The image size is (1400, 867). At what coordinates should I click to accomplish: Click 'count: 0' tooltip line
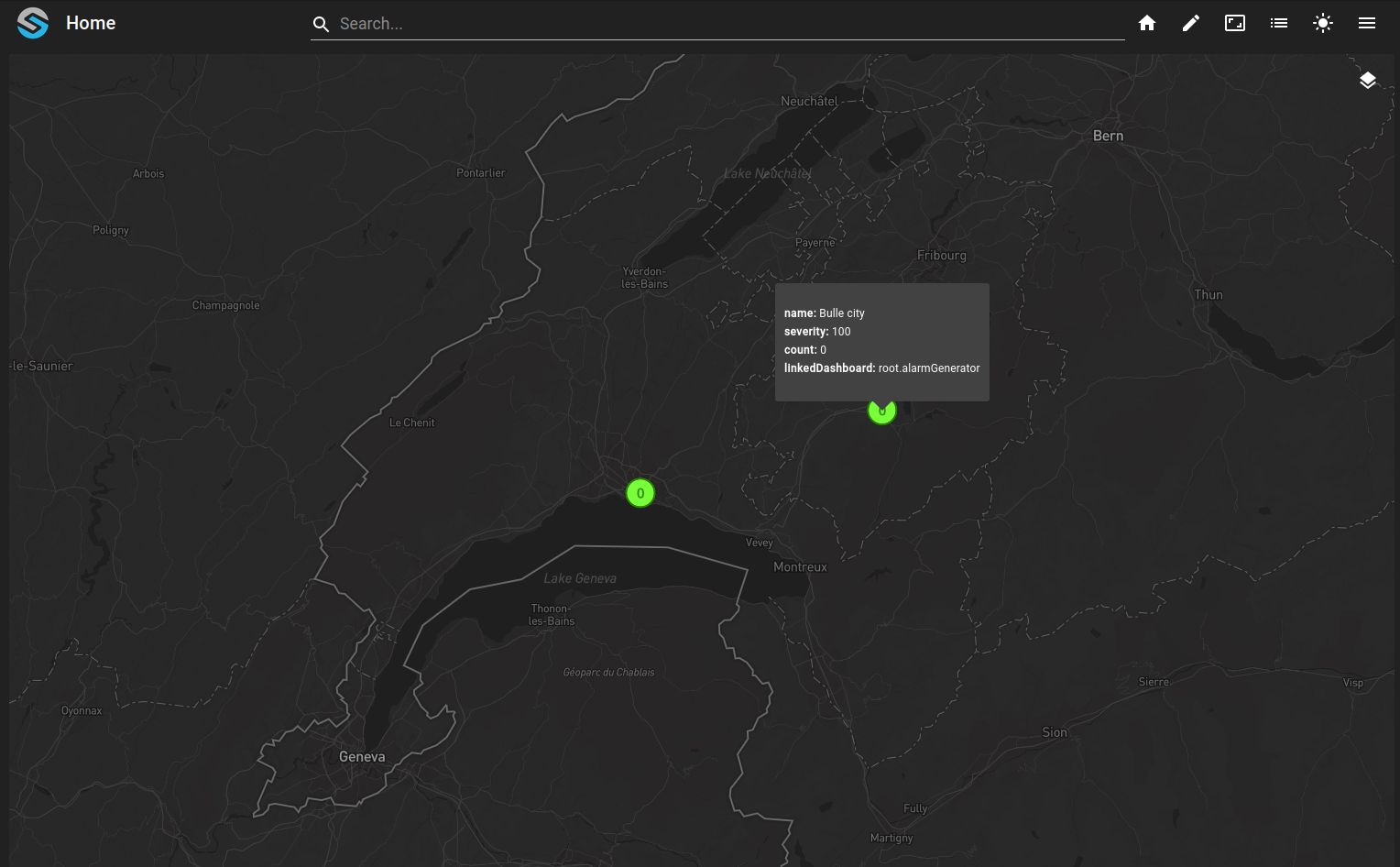coord(805,350)
